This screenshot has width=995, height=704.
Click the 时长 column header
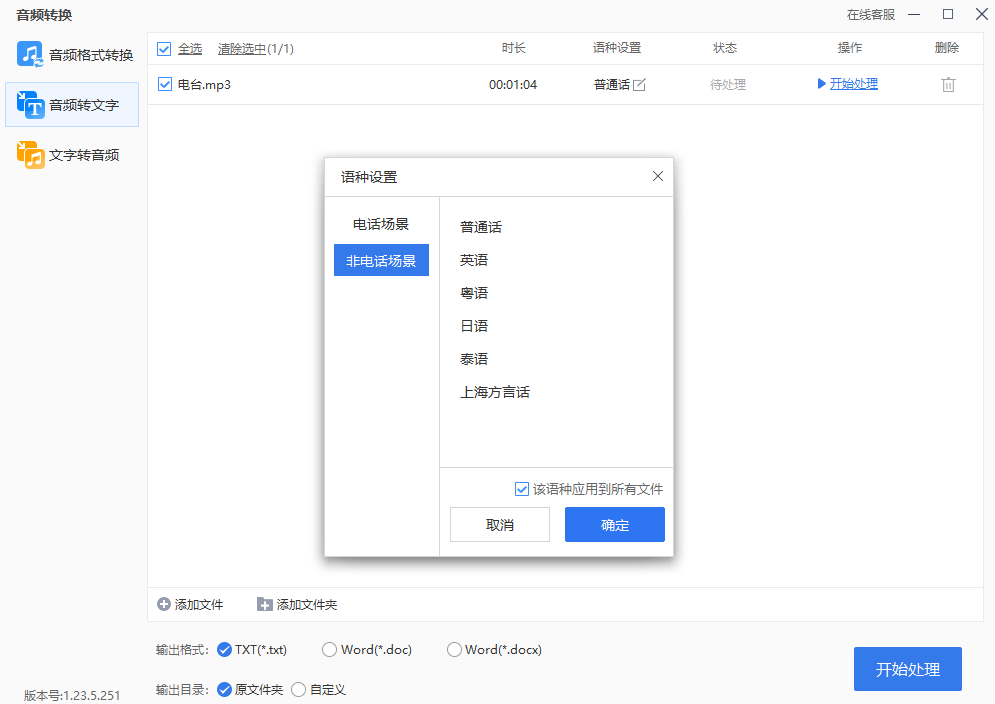click(x=513, y=48)
